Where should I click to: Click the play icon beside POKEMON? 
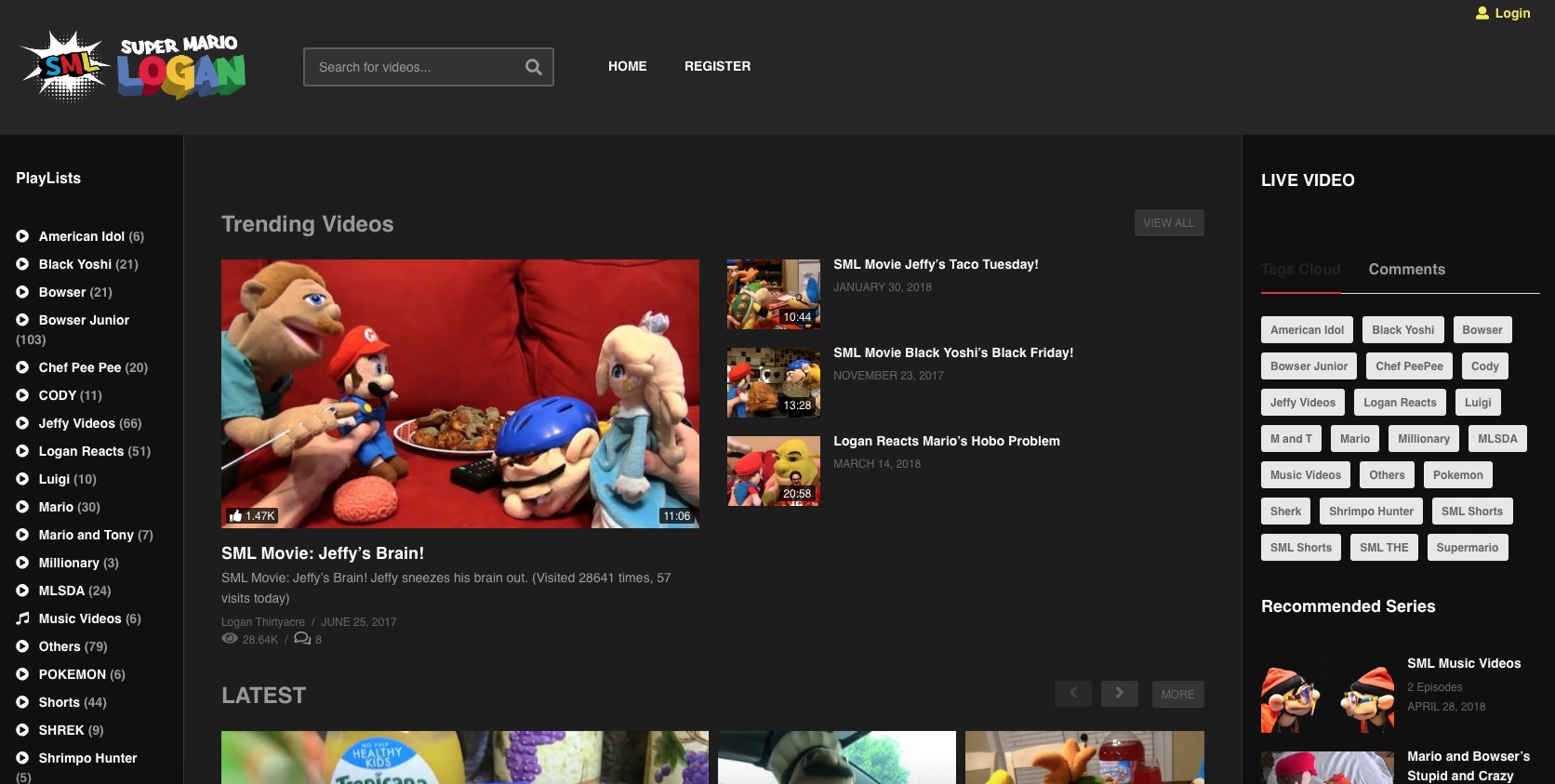pos(22,674)
